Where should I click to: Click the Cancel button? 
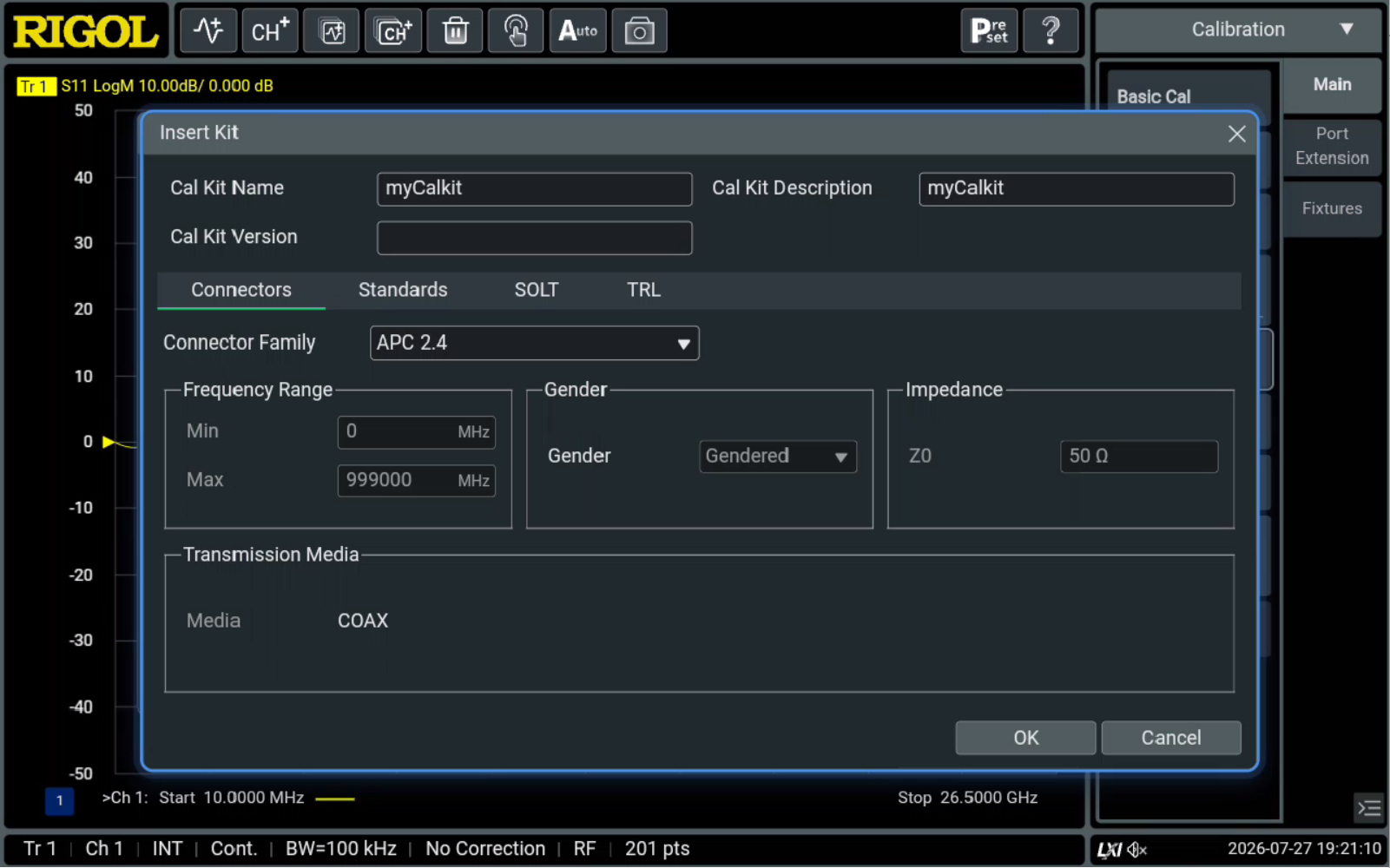click(1171, 738)
